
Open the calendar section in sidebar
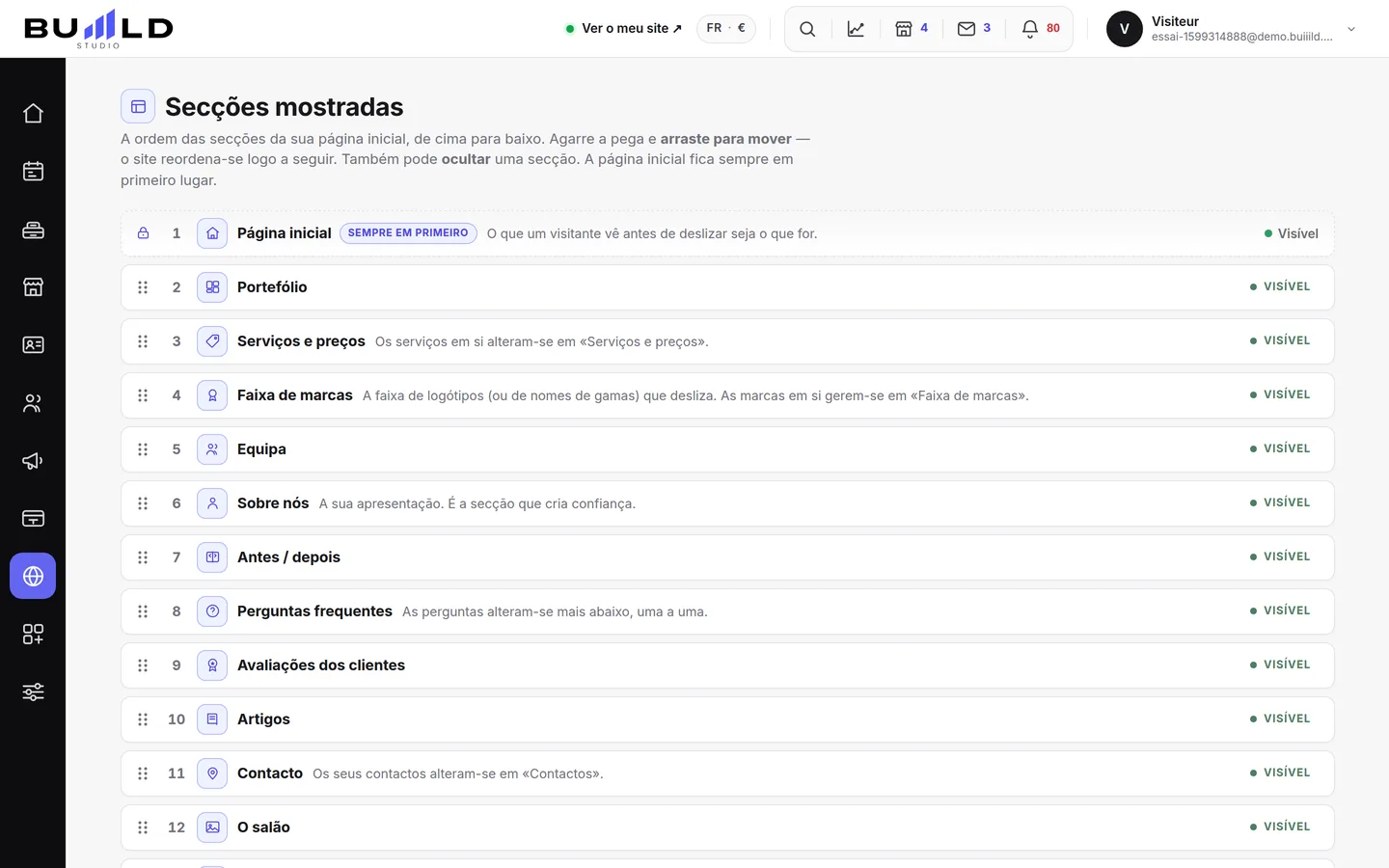(x=33, y=171)
